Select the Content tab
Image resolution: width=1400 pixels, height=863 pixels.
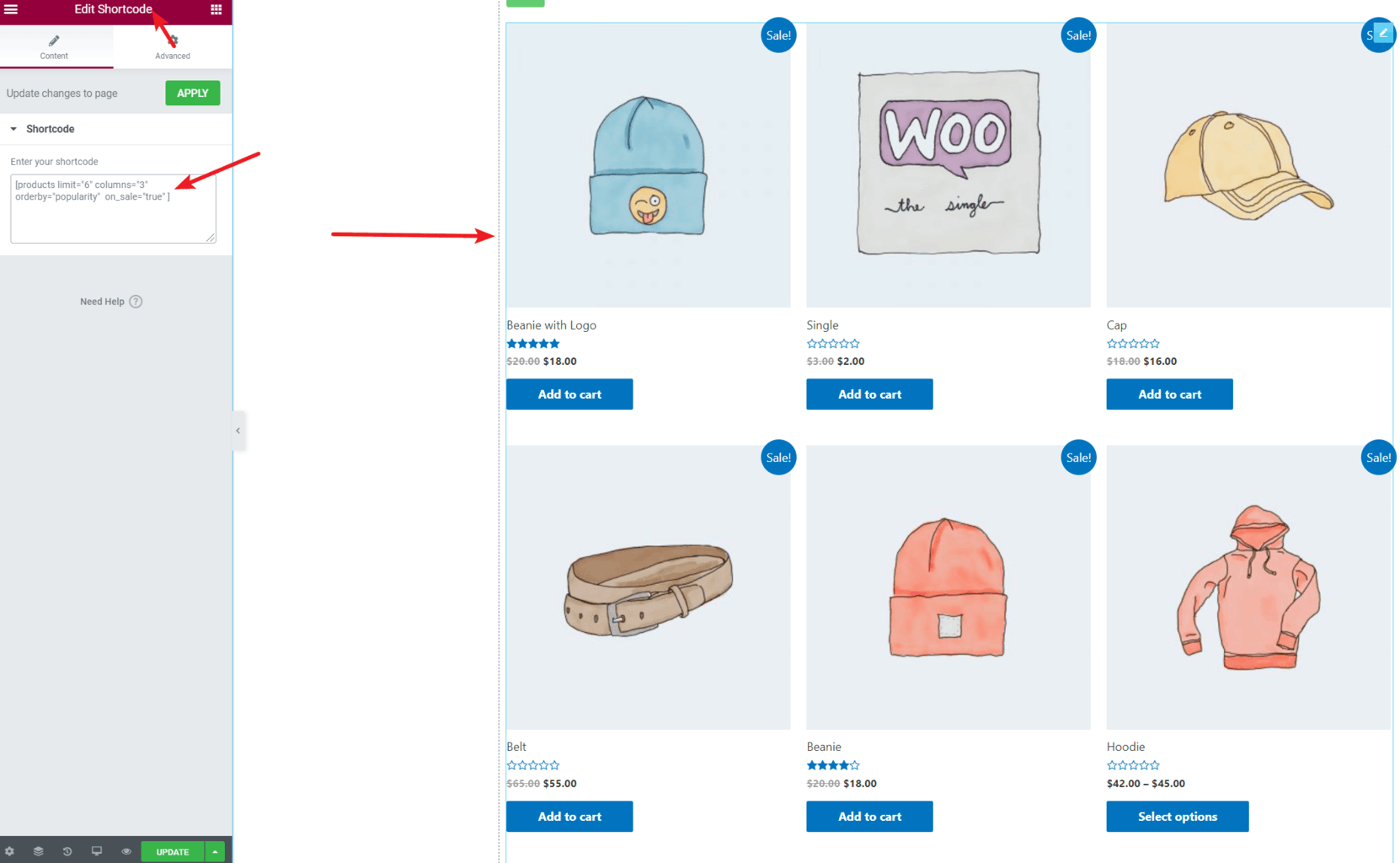[54, 47]
